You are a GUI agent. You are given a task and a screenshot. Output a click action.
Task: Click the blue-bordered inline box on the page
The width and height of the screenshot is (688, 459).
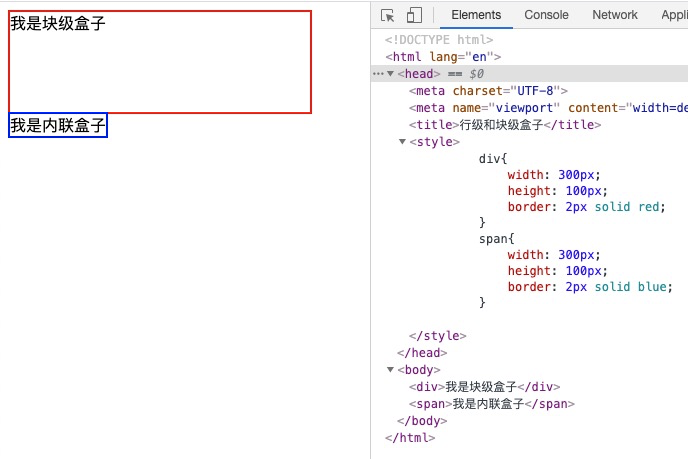pyautogui.click(x=58, y=126)
